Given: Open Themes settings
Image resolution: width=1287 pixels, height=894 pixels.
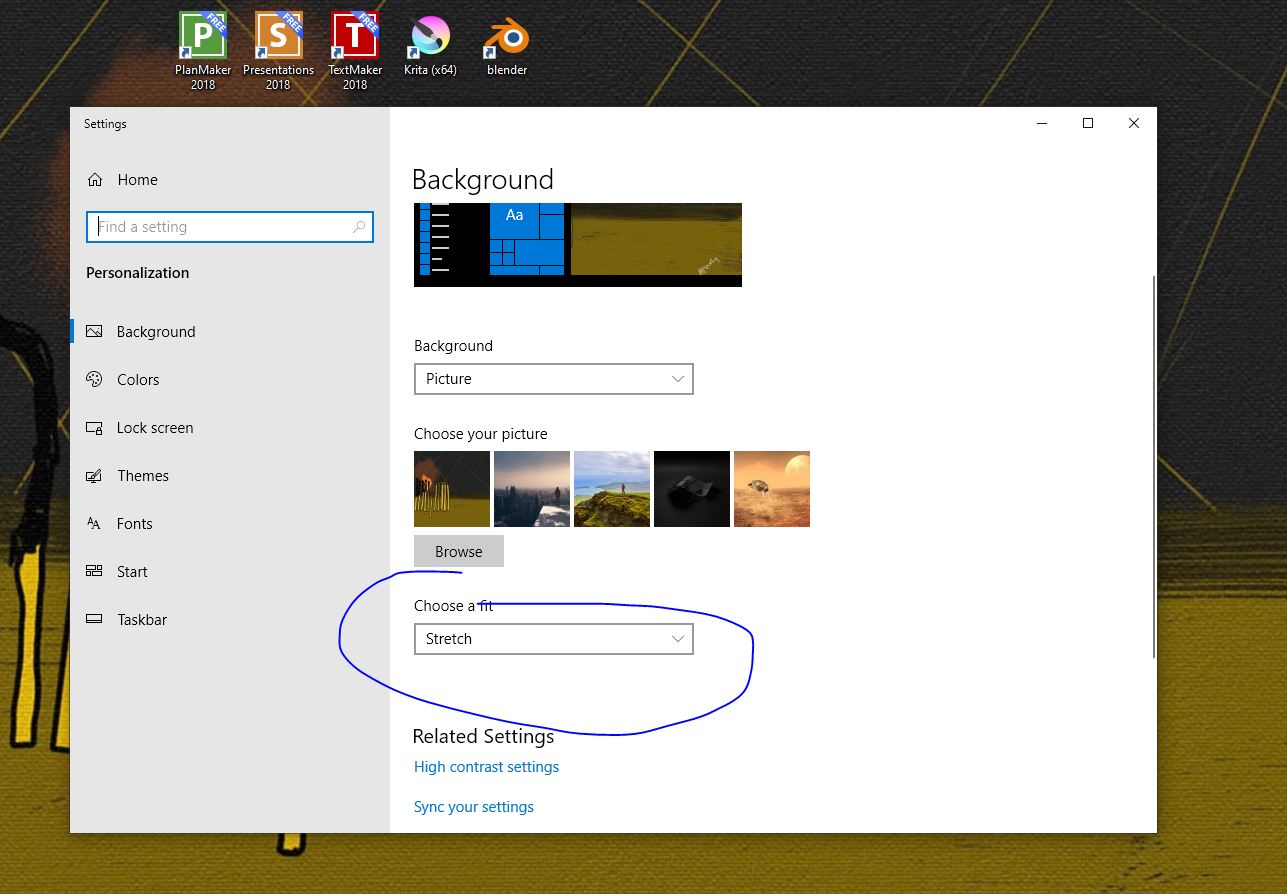Looking at the screenshot, I should point(142,475).
